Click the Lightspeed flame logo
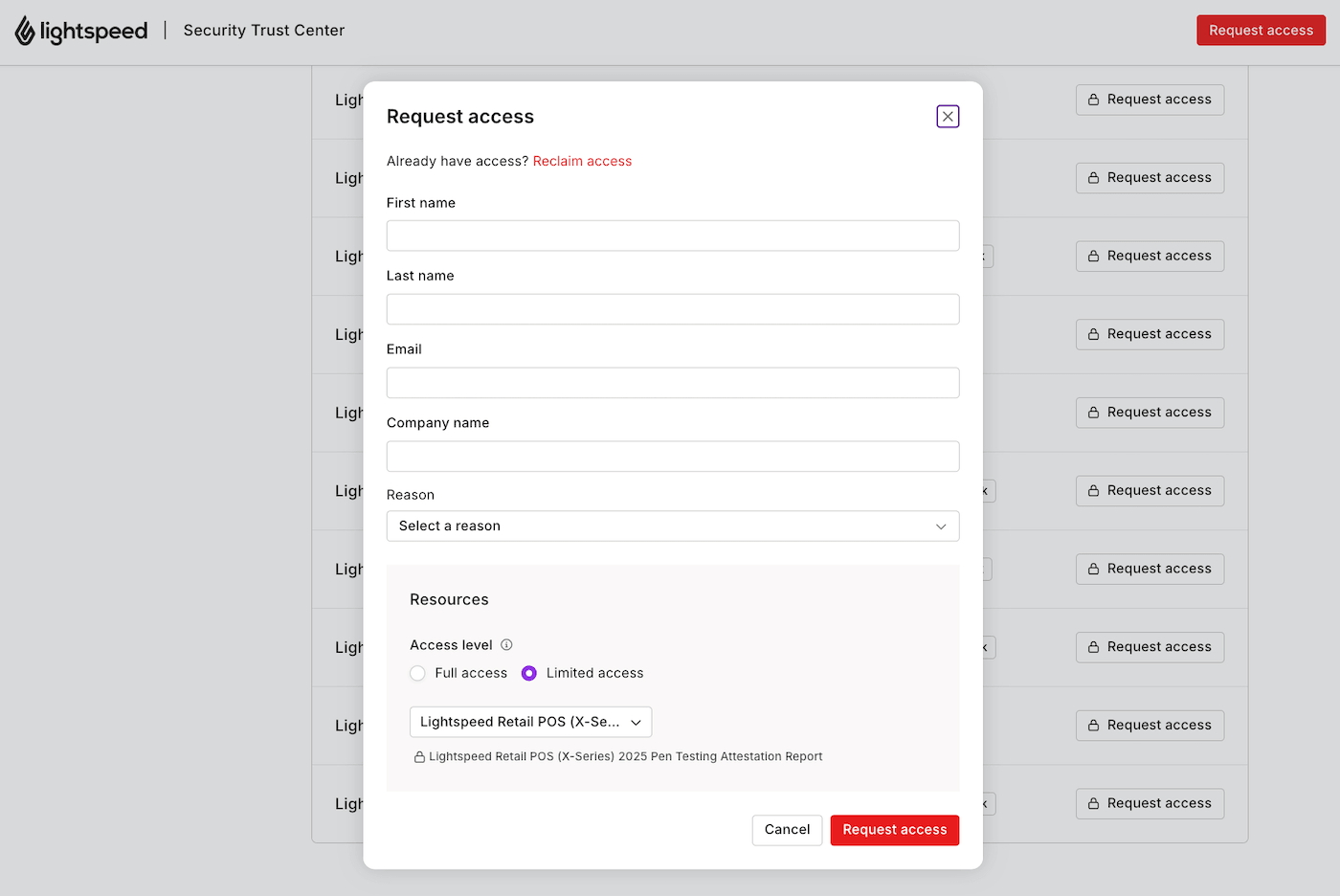Image resolution: width=1340 pixels, height=896 pixels. [x=25, y=31]
